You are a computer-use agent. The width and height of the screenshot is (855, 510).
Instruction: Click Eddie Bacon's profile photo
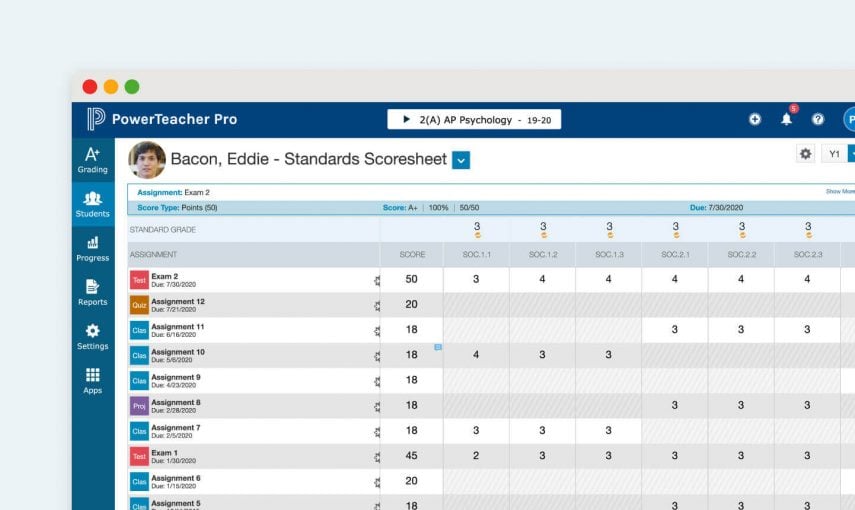(147, 160)
